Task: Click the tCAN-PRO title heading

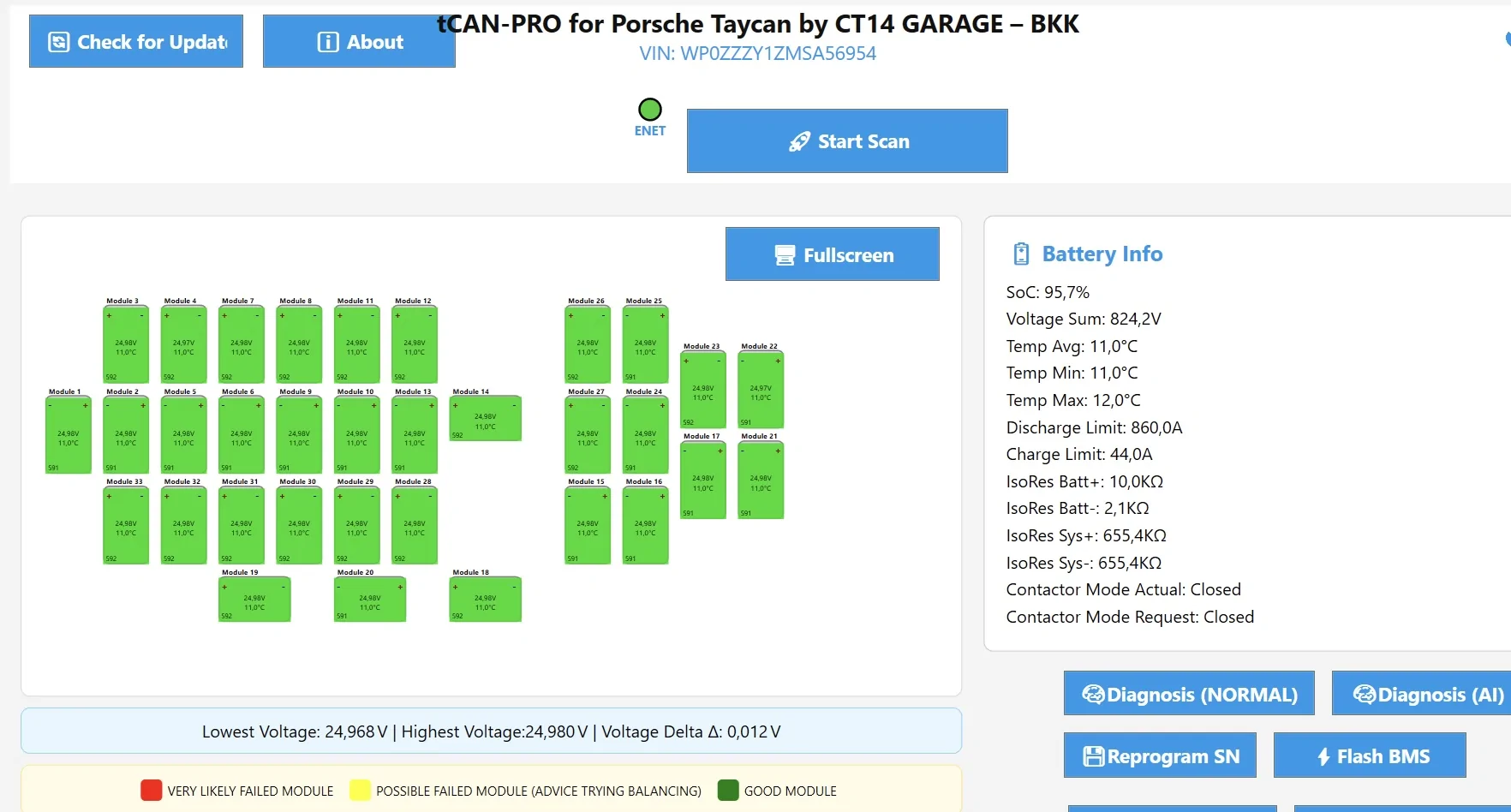Action: [x=758, y=24]
